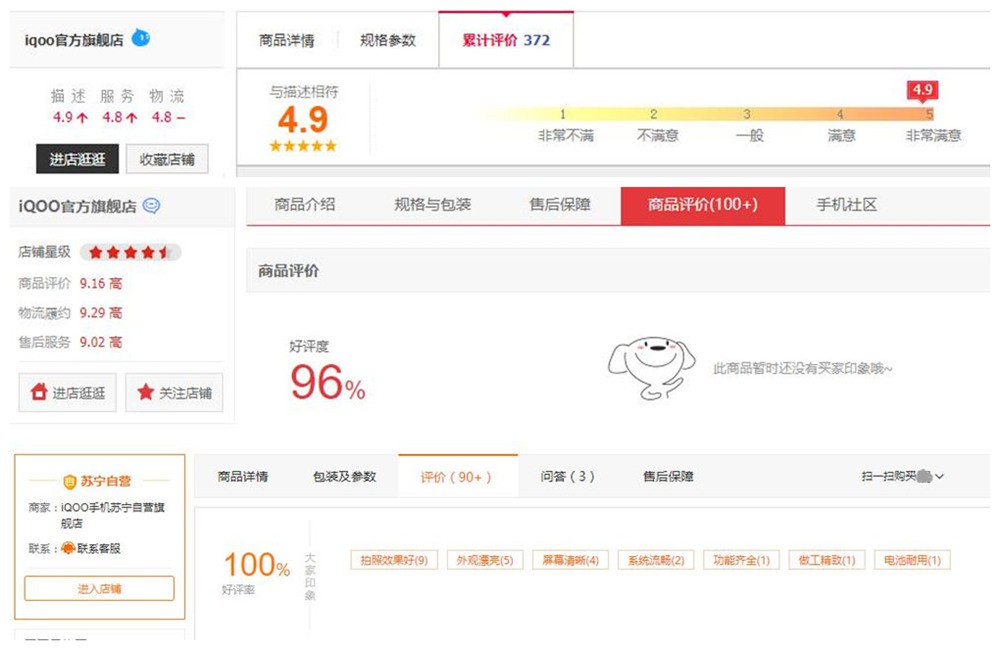This screenshot has width=1000, height=650.
Task: Filter reviews by 电池耐用(1) tag
Action: (912, 560)
